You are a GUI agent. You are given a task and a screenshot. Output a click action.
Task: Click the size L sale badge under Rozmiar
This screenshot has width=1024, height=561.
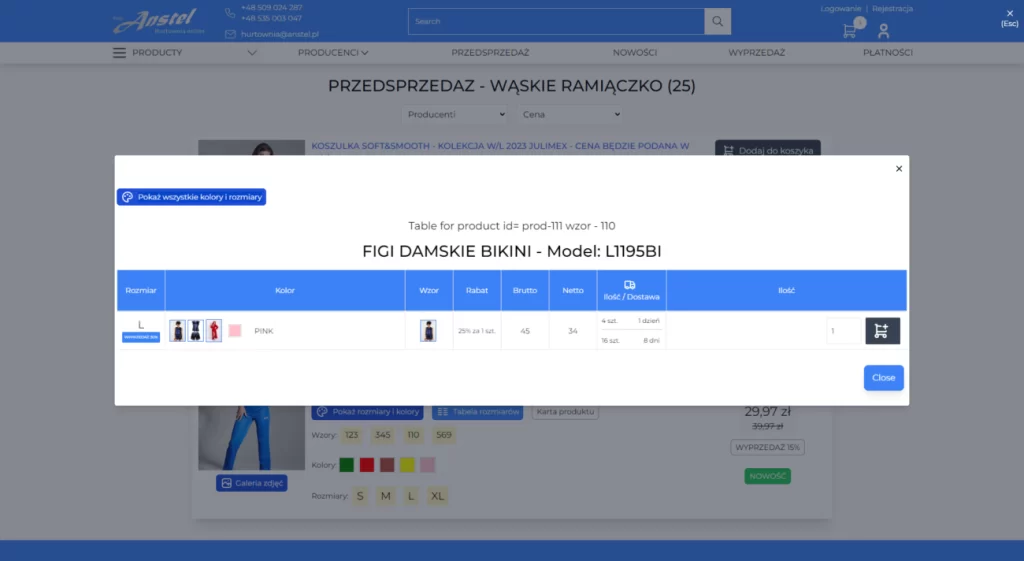click(x=141, y=337)
